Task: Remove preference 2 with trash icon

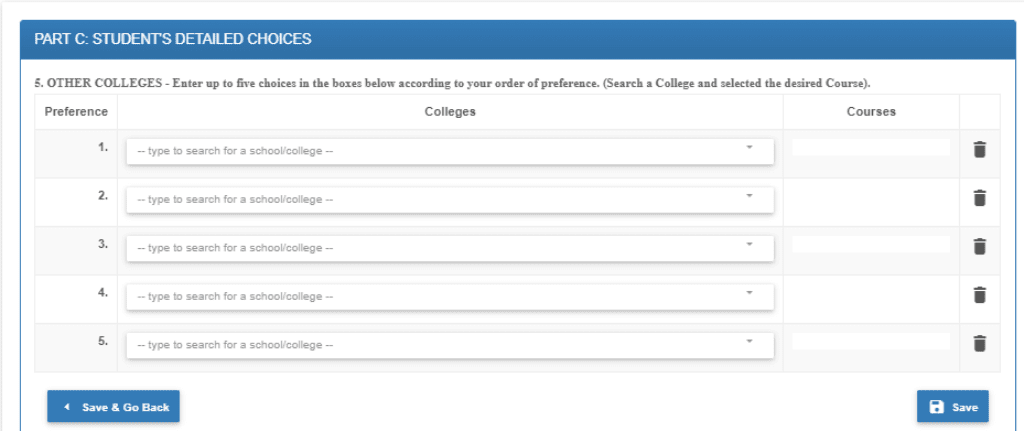Action: point(979,198)
